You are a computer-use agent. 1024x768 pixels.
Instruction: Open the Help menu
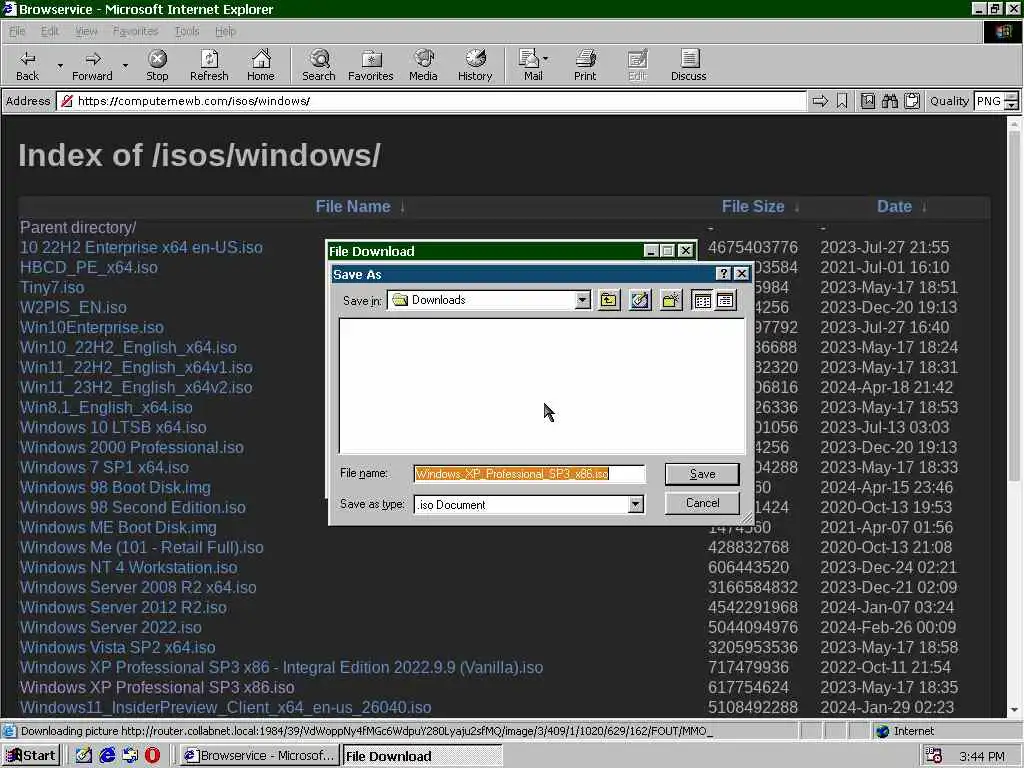point(225,31)
